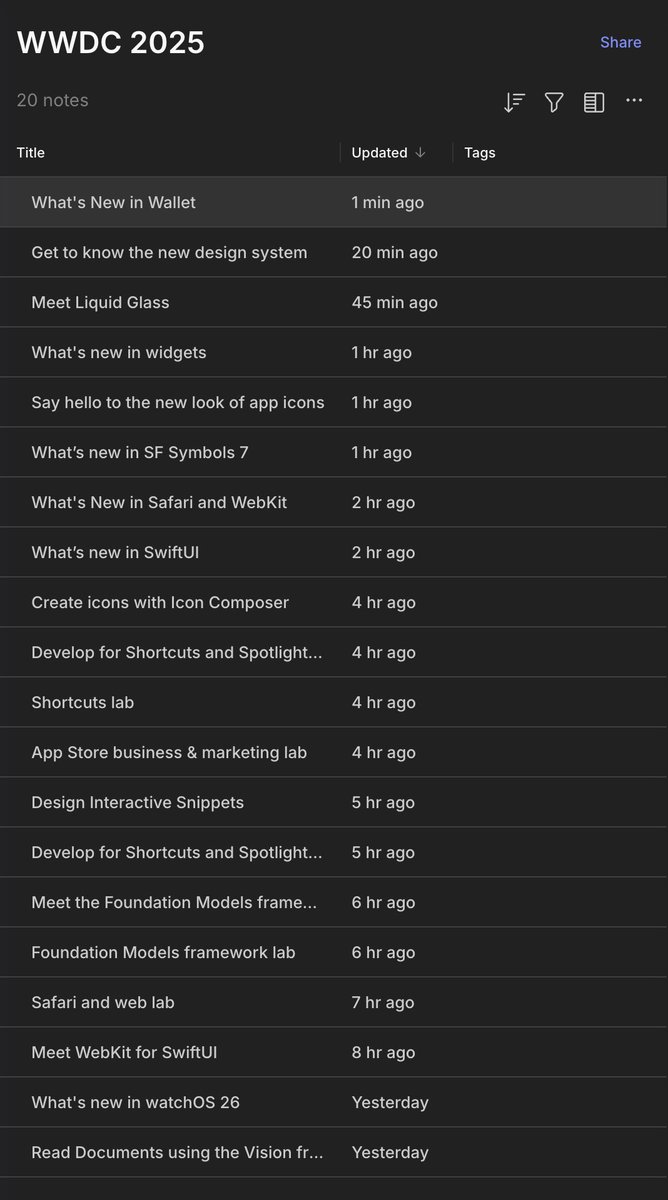Open the Shortcuts lab note
Image resolution: width=668 pixels, height=1200 pixels.
pyautogui.click(x=334, y=702)
